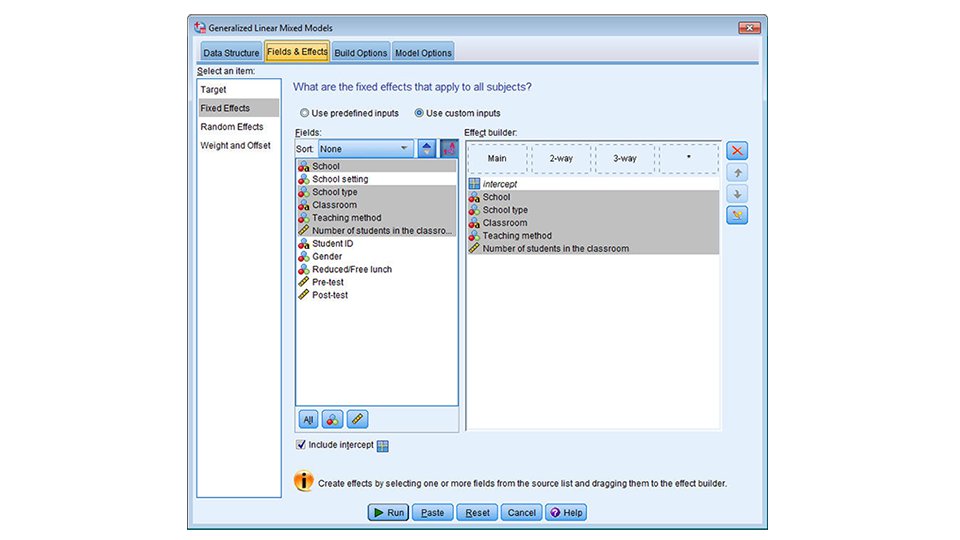The width and height of the screenshot is (960, 540).
Task: Click the information icon near the hint text
Action: coord(304,481)
